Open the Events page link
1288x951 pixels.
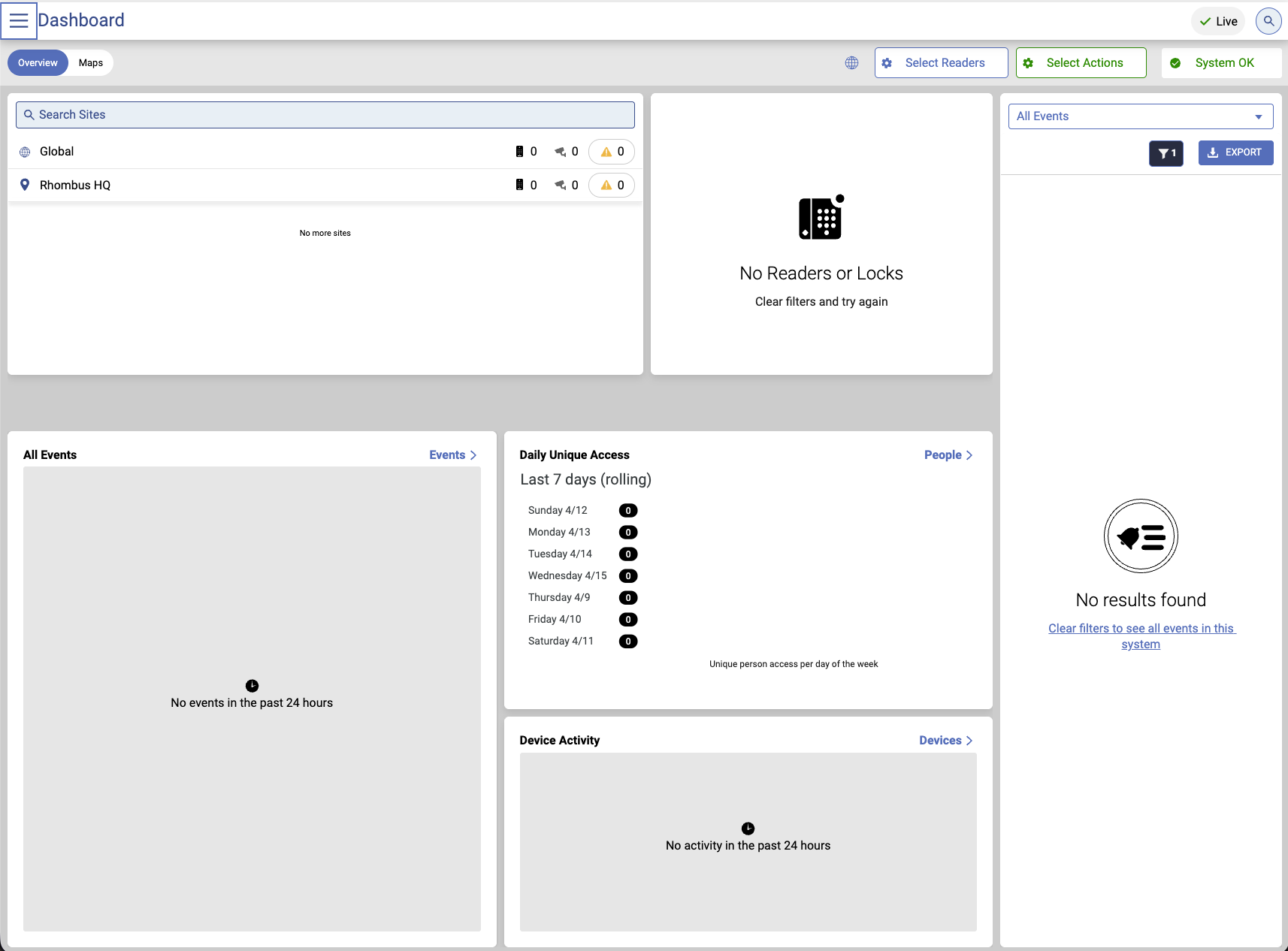tap(452, 455)
